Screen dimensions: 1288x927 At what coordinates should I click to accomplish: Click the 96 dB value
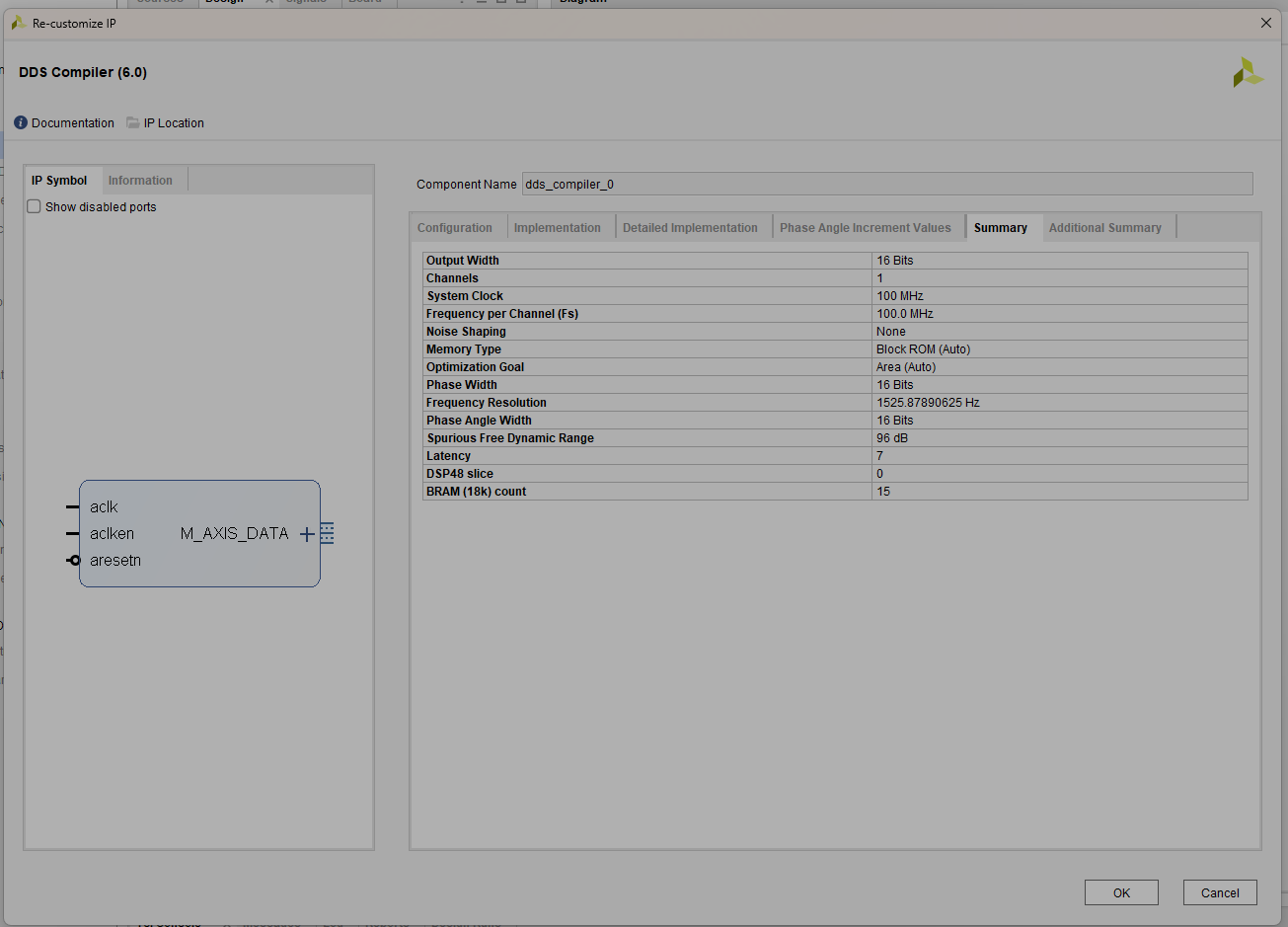(892, 438)
